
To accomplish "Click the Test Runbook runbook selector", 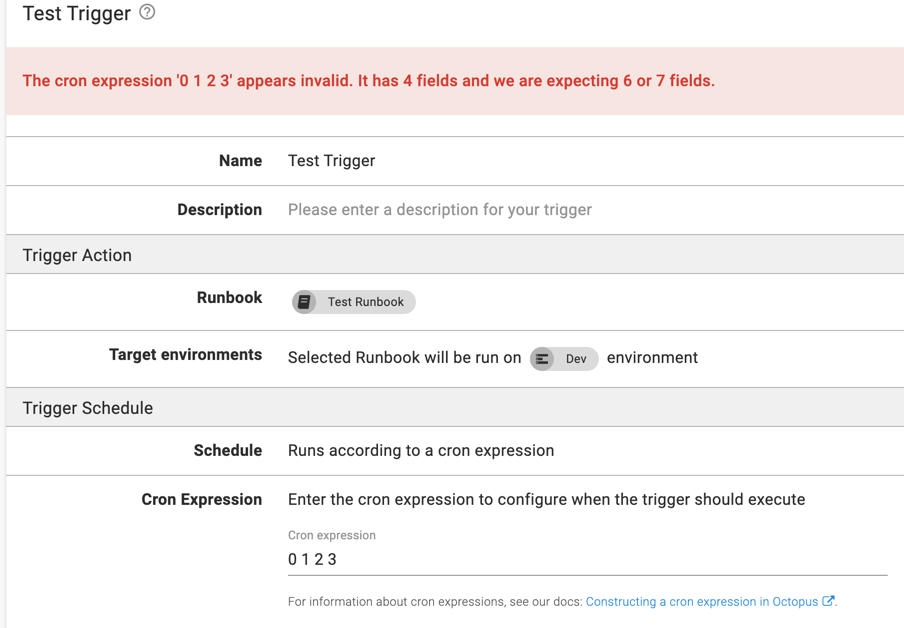I will (x=353, y=302).
